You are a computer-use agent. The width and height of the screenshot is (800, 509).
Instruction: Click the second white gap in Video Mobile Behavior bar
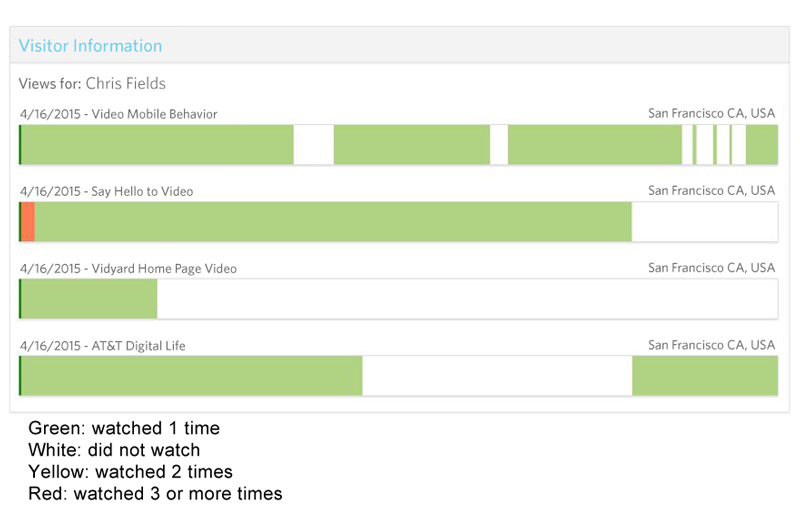(x=498, y=145)
